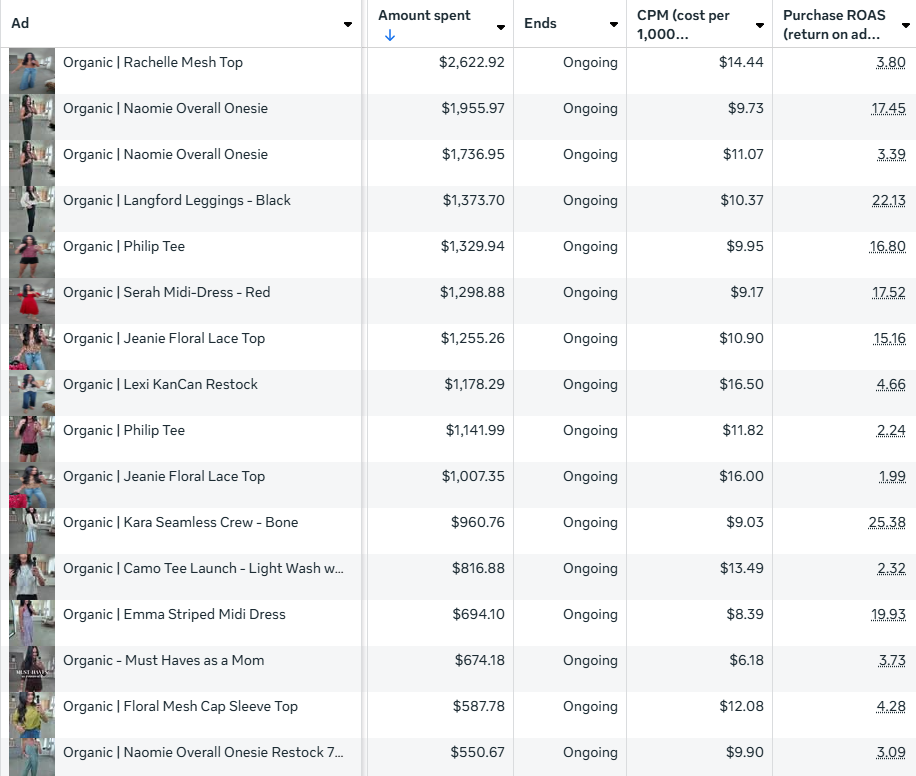The width and height of the screenshot is (916, 776).
Task: Open the Ends column dropdown arrow
Action: 614,24
